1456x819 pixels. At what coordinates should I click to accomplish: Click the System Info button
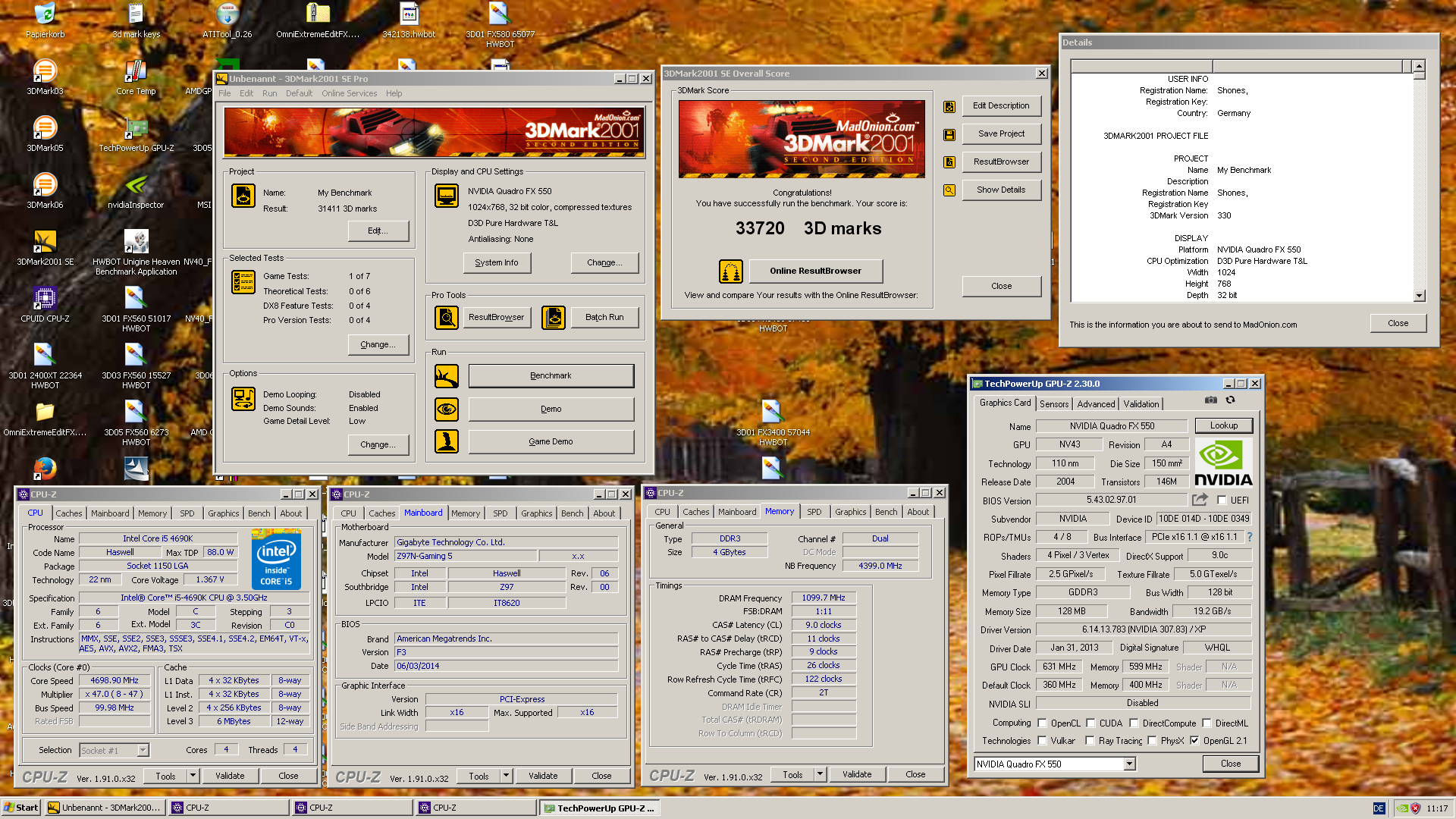(497, 263)
